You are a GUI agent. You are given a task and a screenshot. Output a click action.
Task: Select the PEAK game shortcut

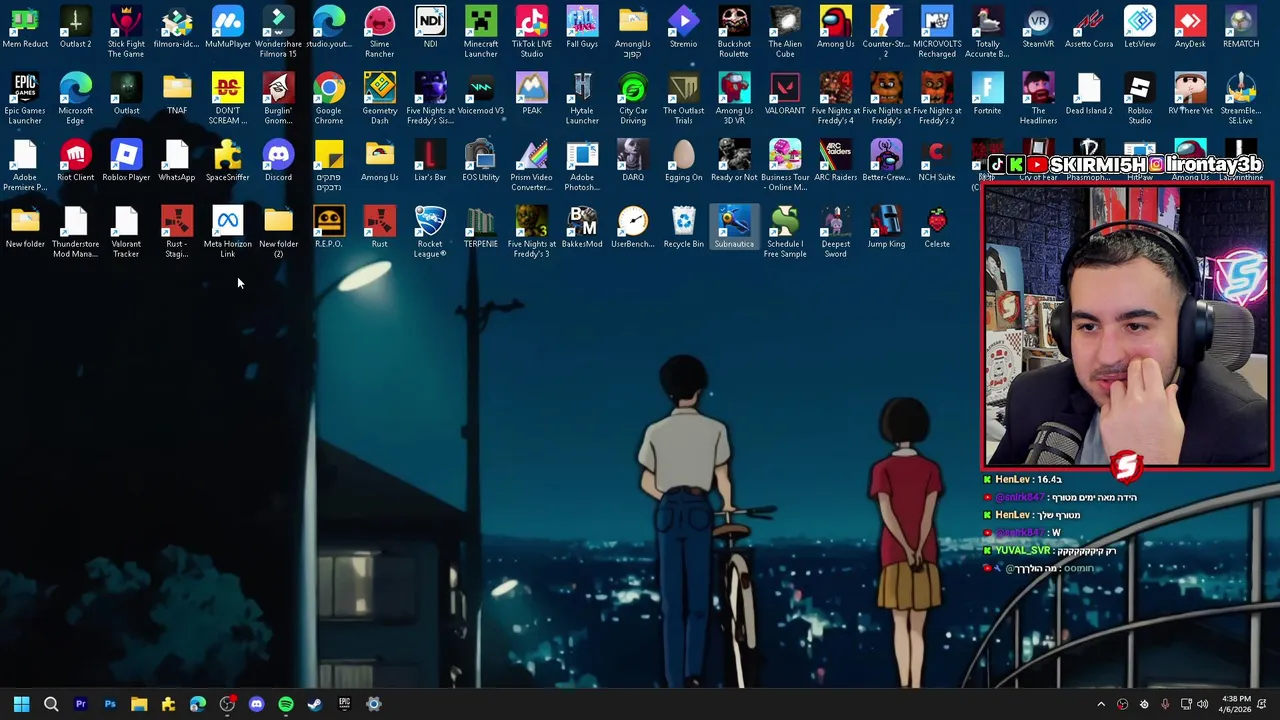click(x=531, y=95)
